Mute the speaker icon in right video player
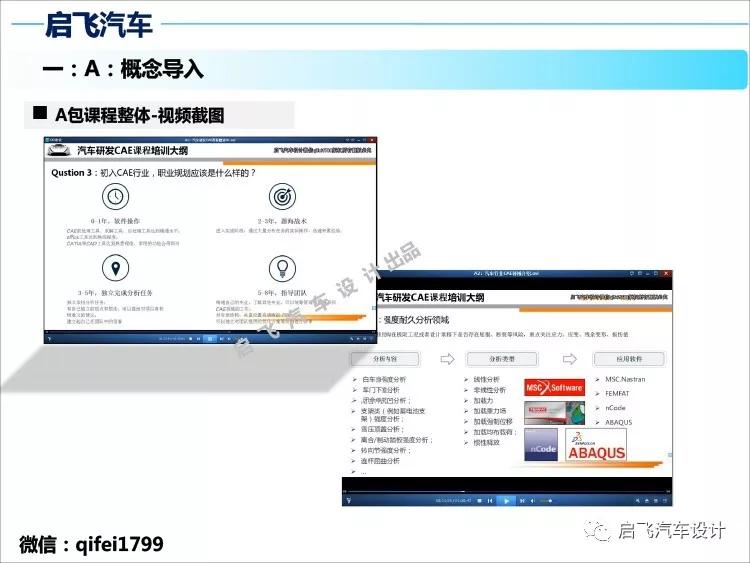Viewport: 750px width, 563px height. pos(532,501)
